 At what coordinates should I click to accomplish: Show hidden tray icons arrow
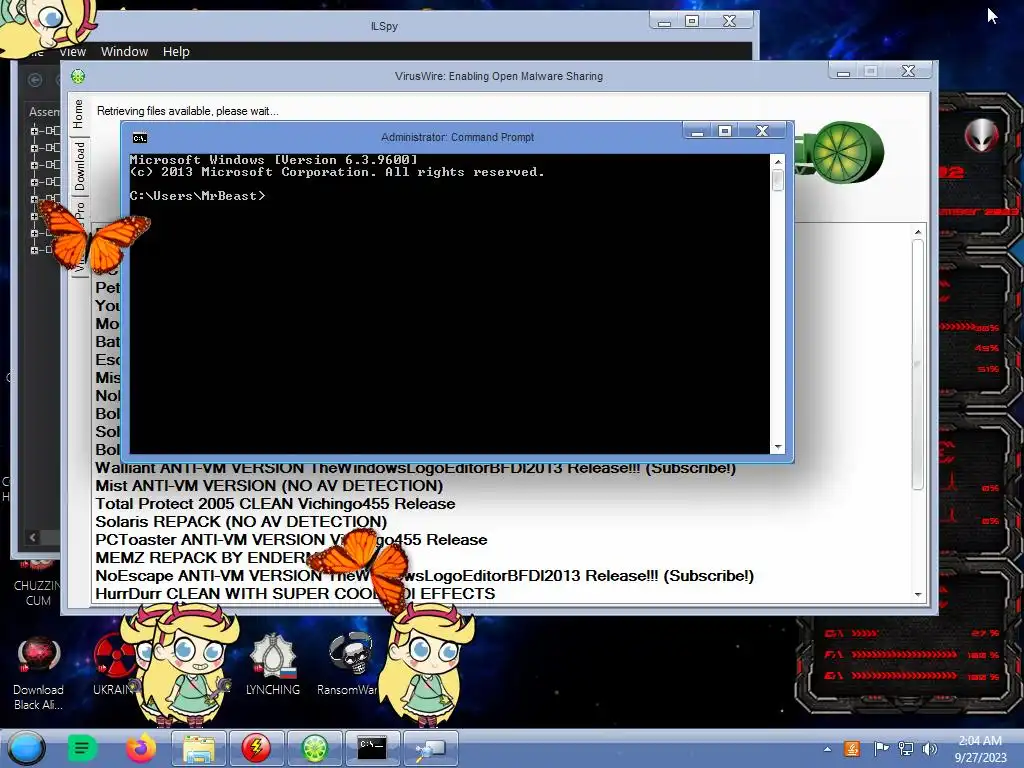pyautogui.click(x=827, y=749)
